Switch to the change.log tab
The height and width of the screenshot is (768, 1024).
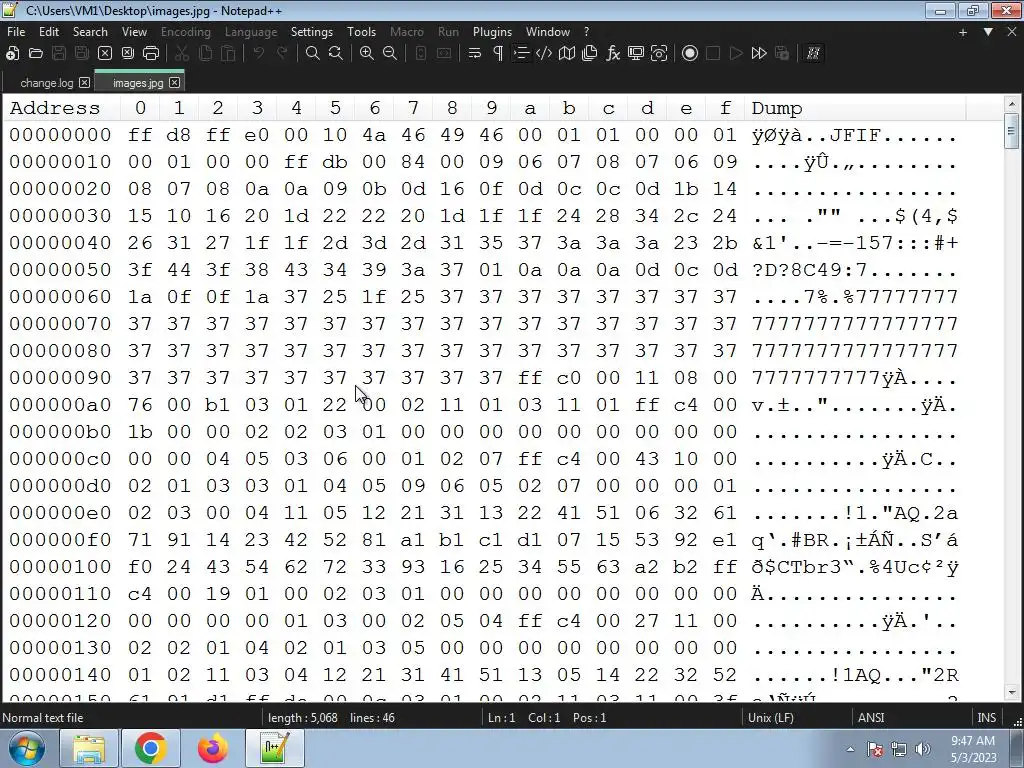(46, 83)
